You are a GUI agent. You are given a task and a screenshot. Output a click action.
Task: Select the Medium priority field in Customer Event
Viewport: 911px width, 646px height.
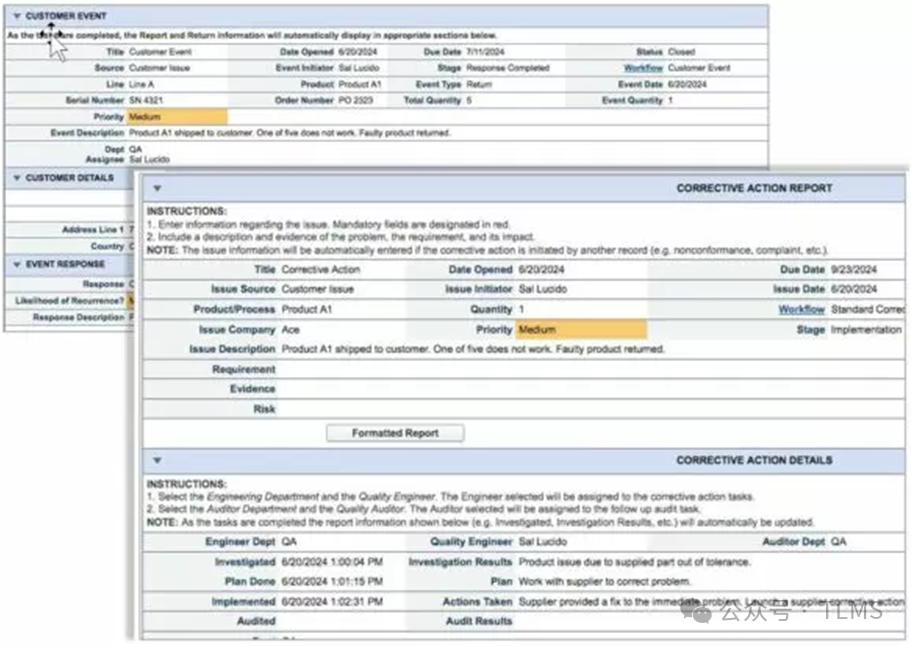177,117
